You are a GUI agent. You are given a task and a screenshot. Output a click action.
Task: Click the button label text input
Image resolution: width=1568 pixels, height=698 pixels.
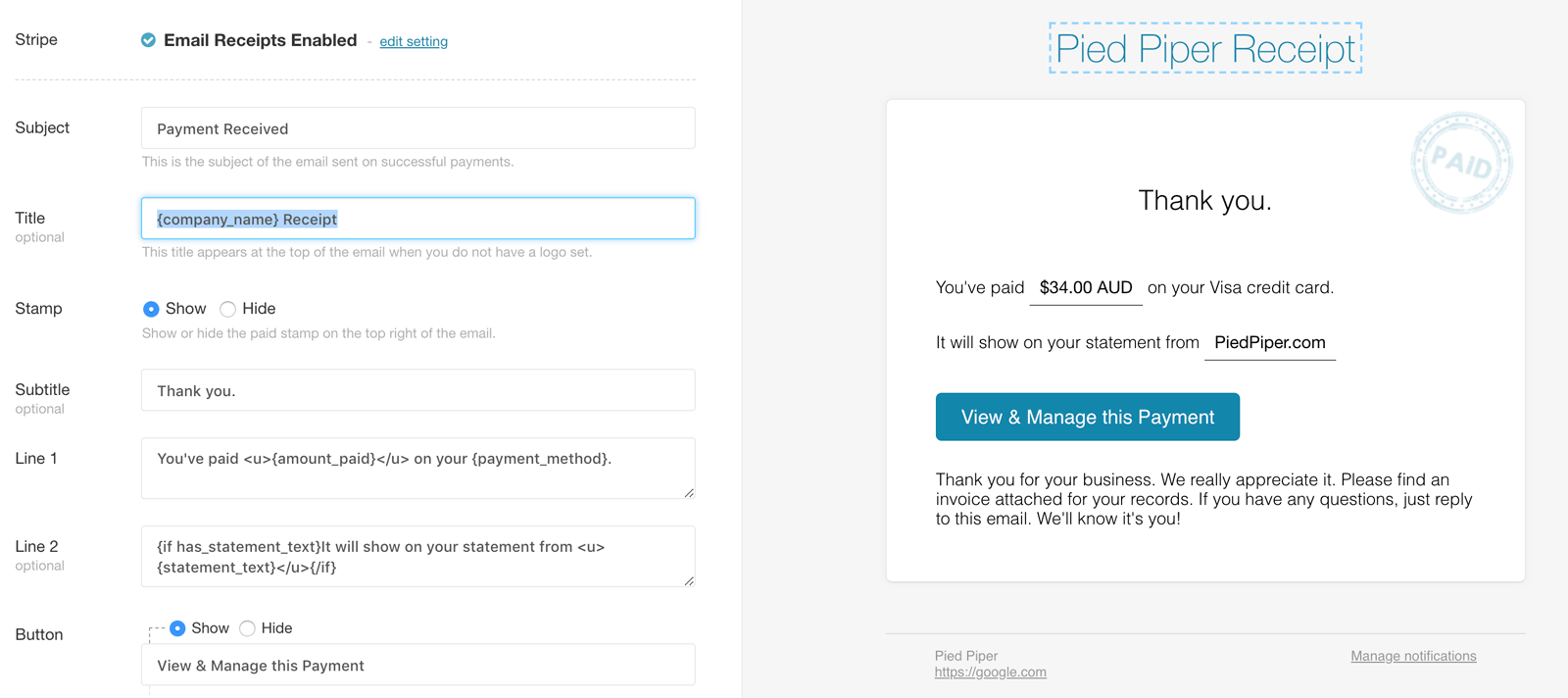pyautogui.click(x=418, y=665)
